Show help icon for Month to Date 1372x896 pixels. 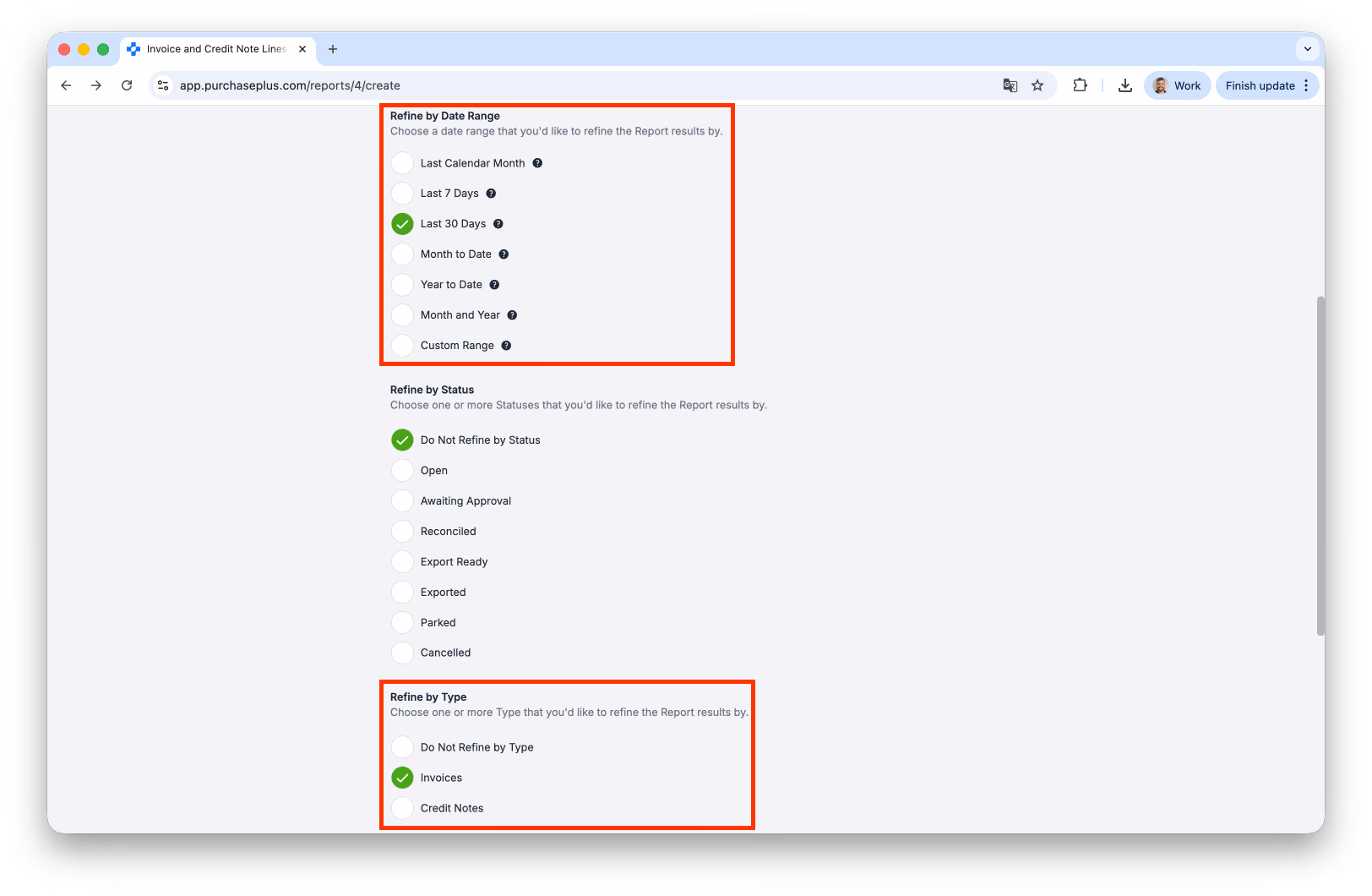[504, 254]
